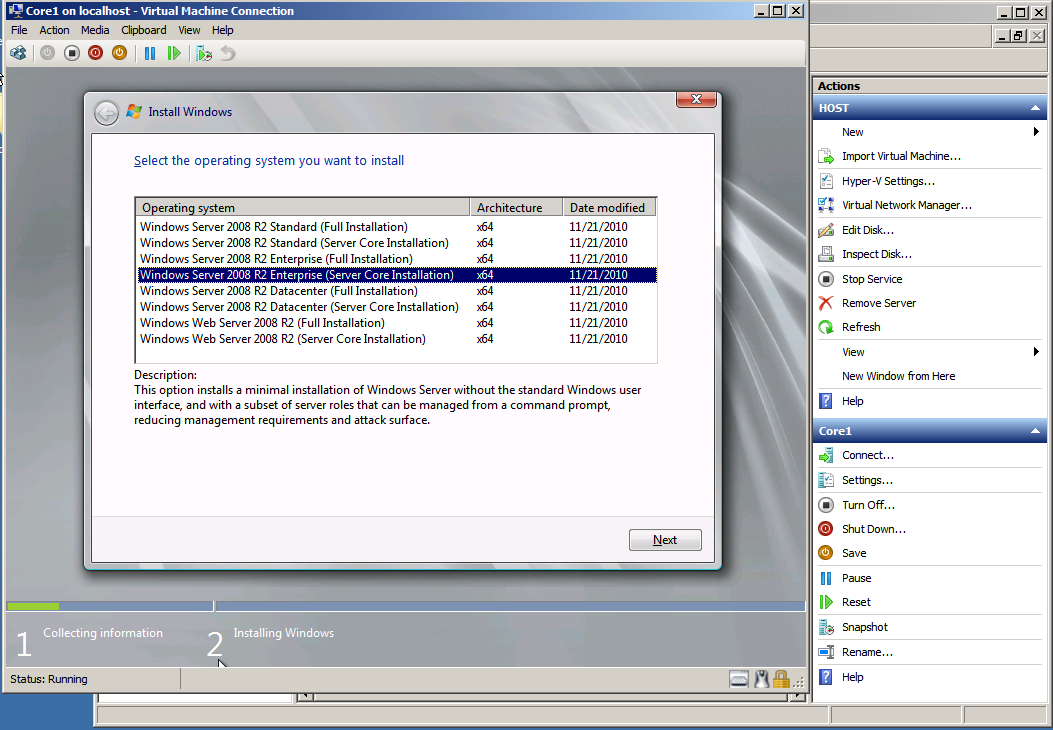Click New Window from Here

point(899,376)
